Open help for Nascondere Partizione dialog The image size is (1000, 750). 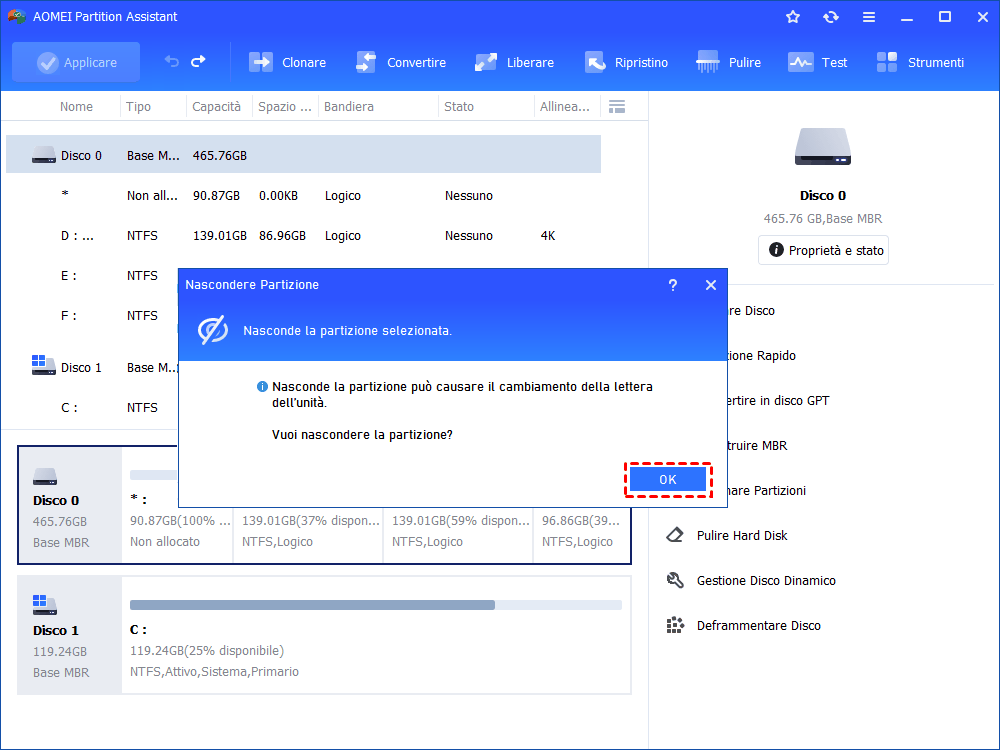coord(673,285)
